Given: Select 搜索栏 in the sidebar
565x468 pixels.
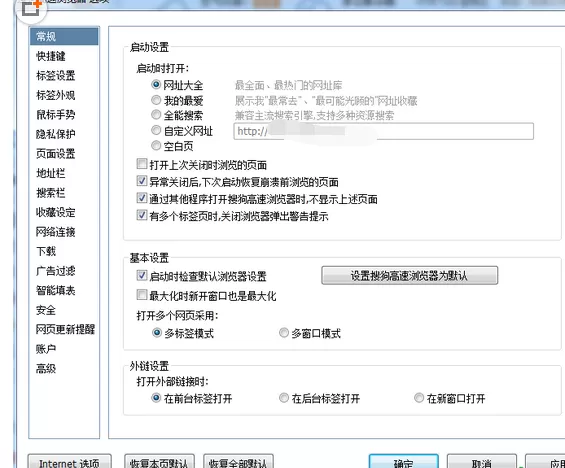Looking at the screenshot, I should click(x=51, y=193).
